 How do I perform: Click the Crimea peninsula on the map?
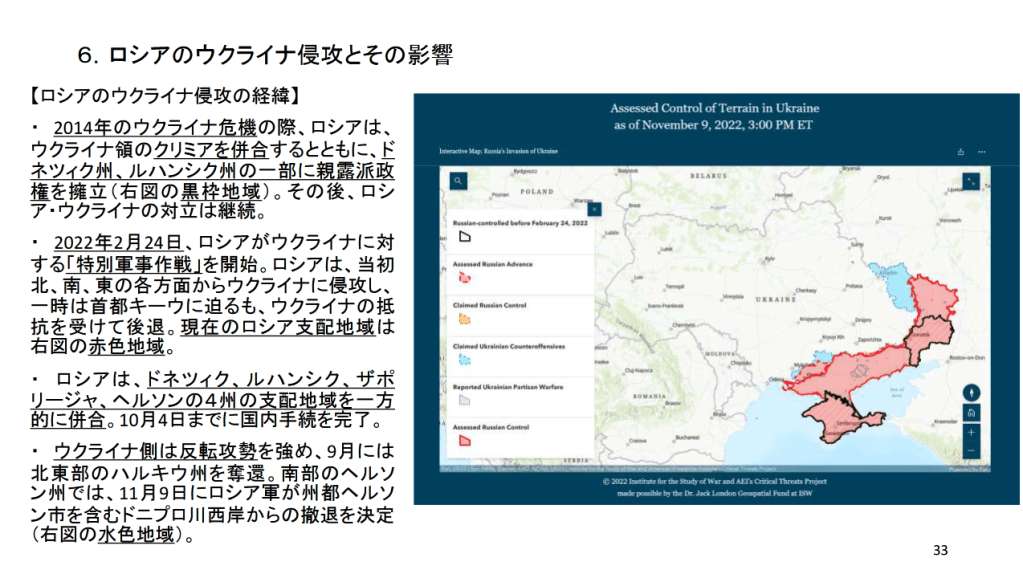click(850, 418)
